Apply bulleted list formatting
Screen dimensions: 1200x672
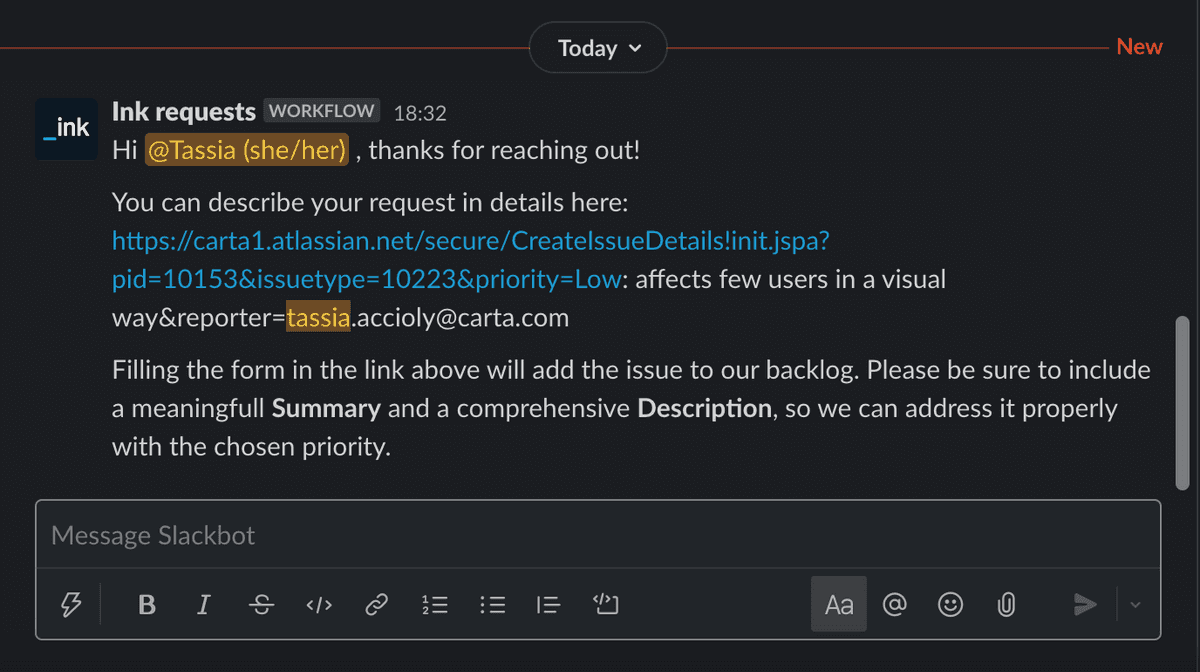[492, 604]
